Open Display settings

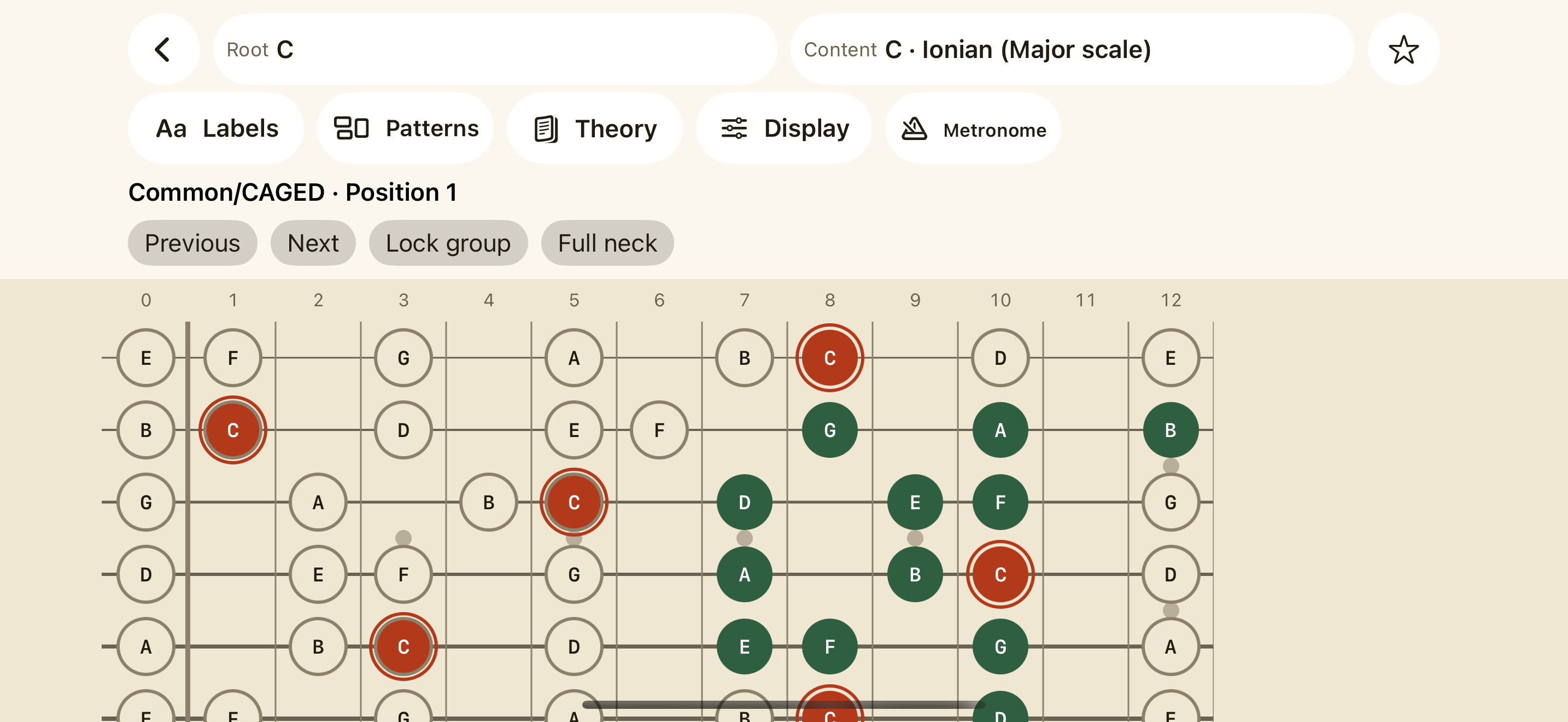(x=783, y=128)
